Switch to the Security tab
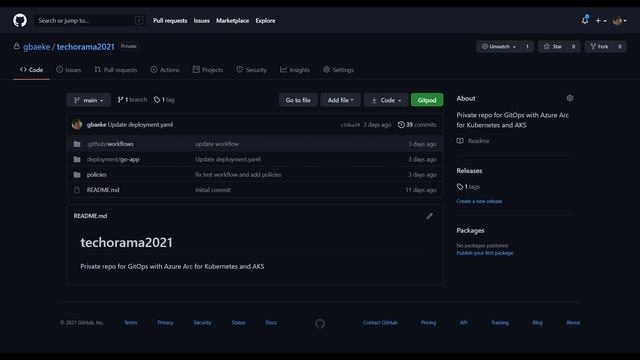 251,70
